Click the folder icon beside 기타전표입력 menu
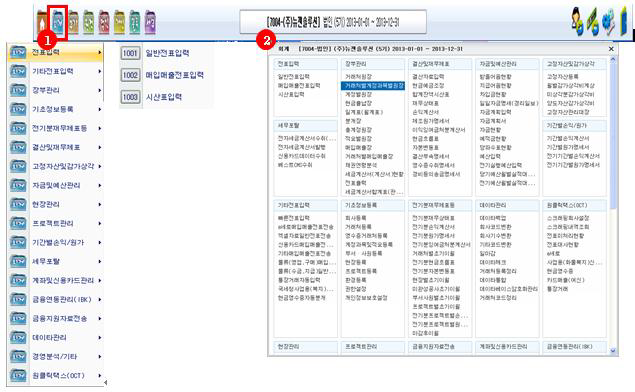This screenshot has width=635, height=392. (18, 71)
